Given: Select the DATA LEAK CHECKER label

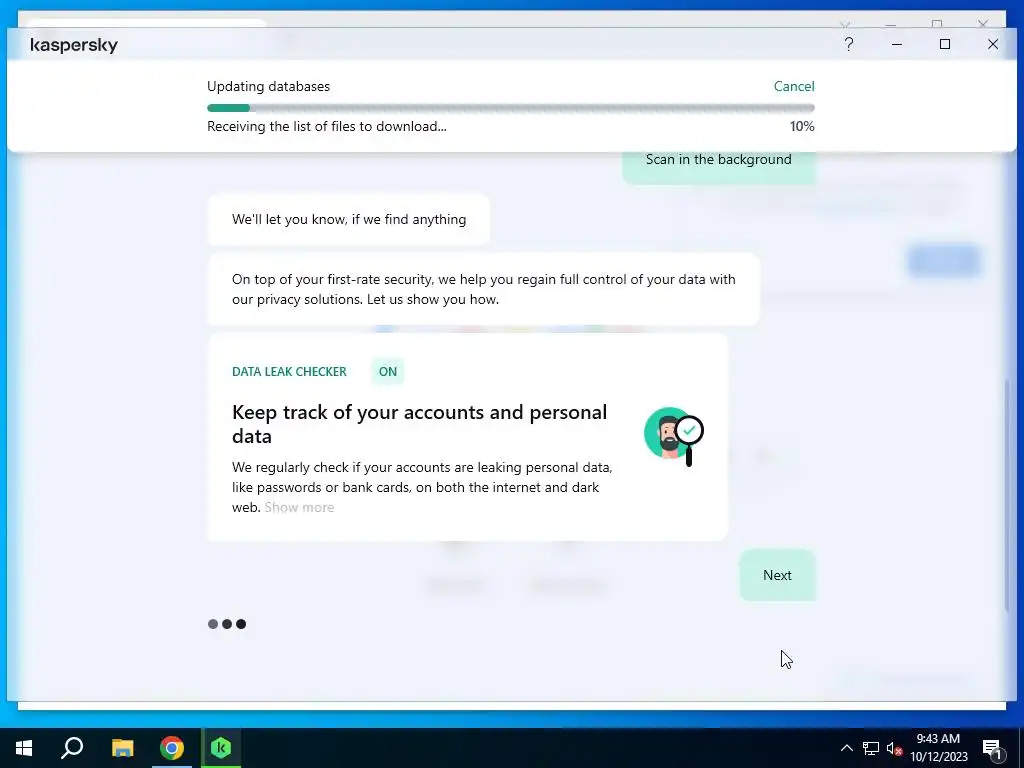Looking at the screenshot, I should [289, 372].
